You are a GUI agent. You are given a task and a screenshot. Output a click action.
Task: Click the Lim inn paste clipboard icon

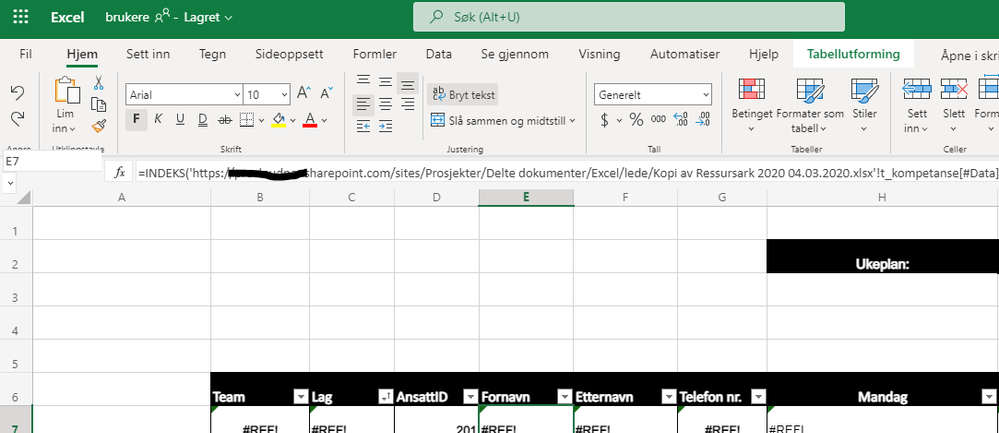point(67,90)
